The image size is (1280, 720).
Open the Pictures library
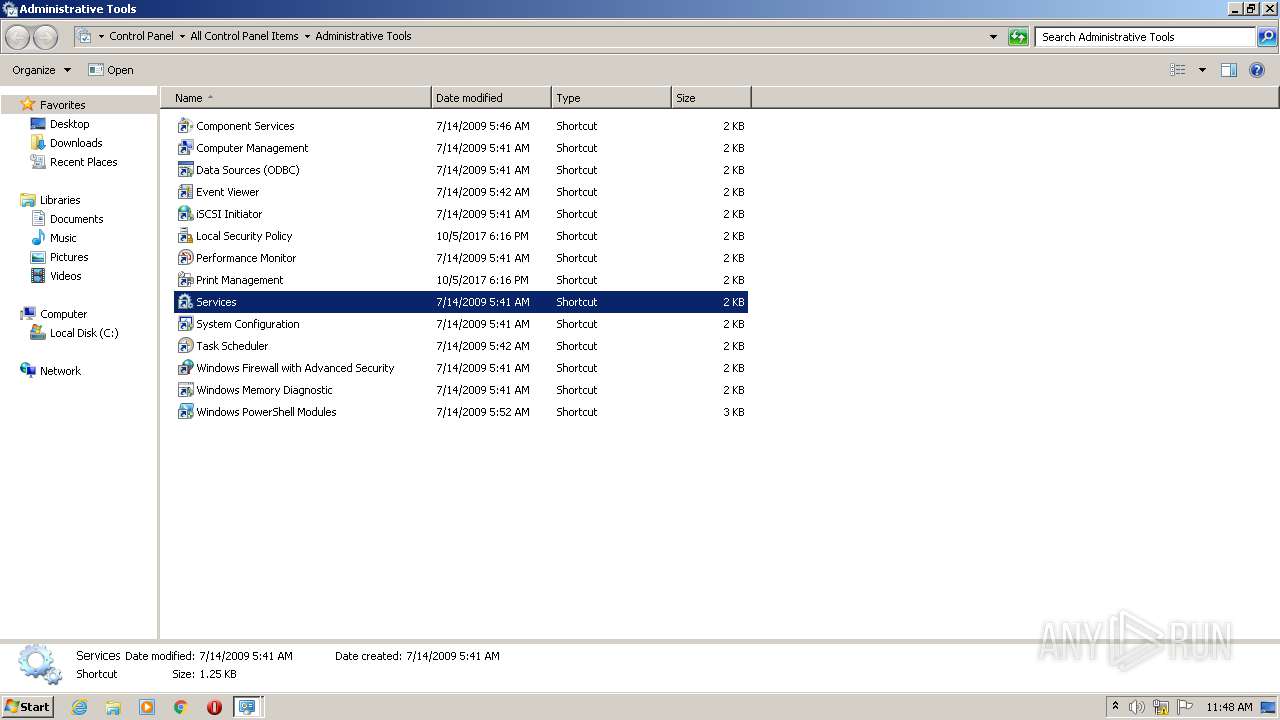69,257
